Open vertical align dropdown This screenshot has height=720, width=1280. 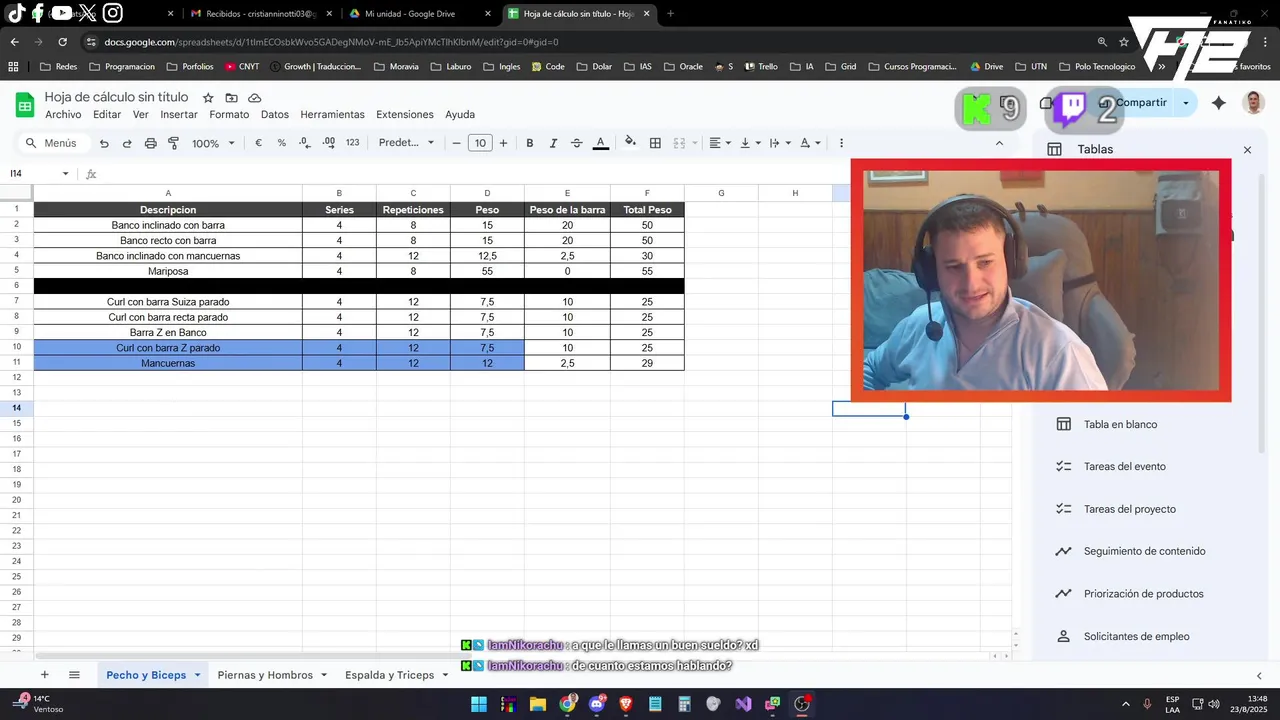(750, 143)
